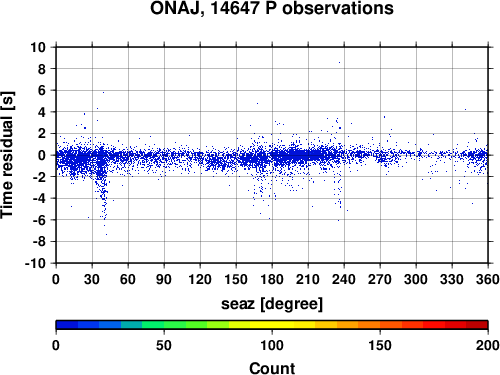This screenshot has width=500, height=375.
Task: Pick the yellow segment near 100 on colorbar
Action: pyautogui.click(x=272, y=324)
